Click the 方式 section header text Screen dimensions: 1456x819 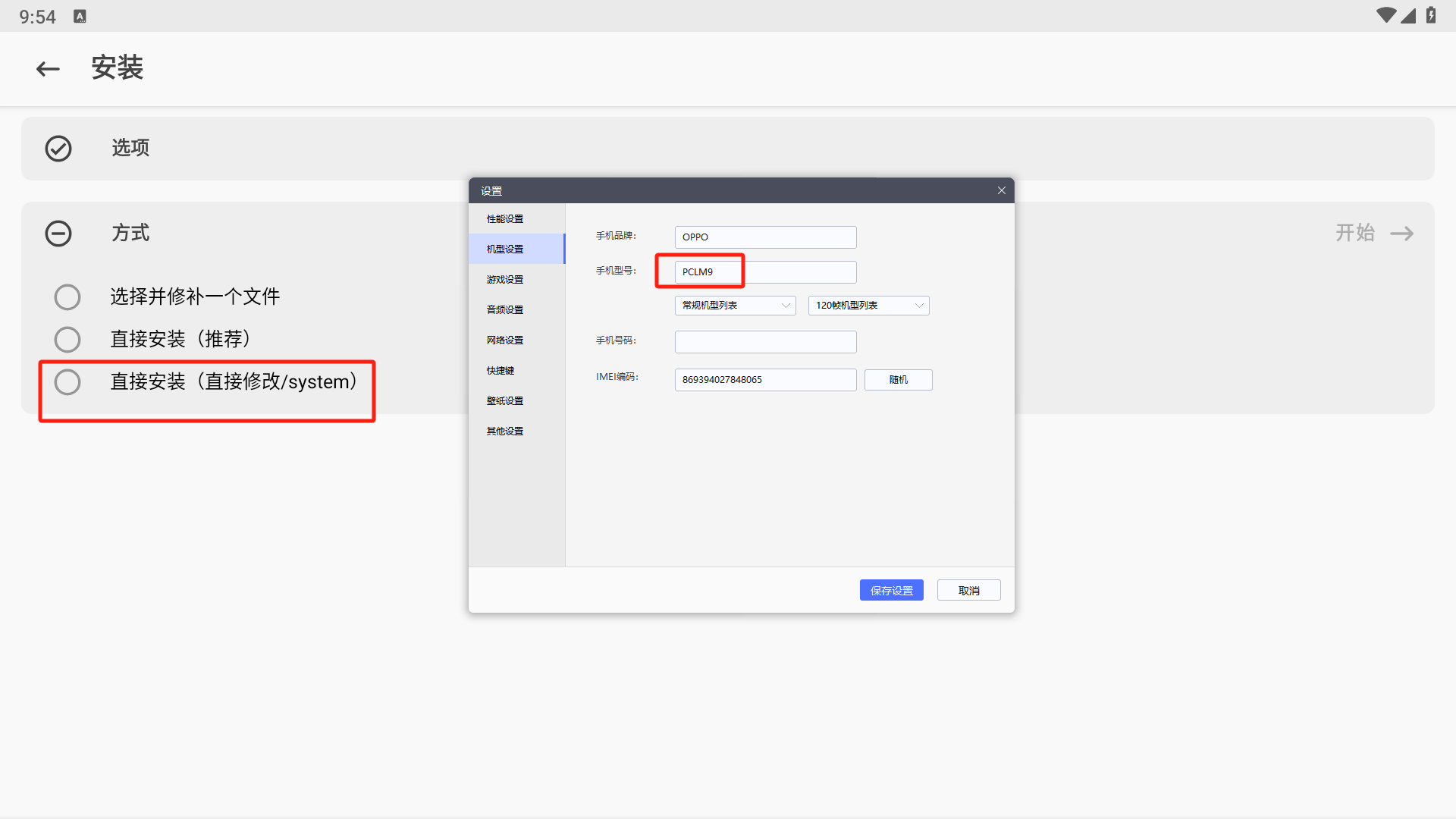coord(130,233)
